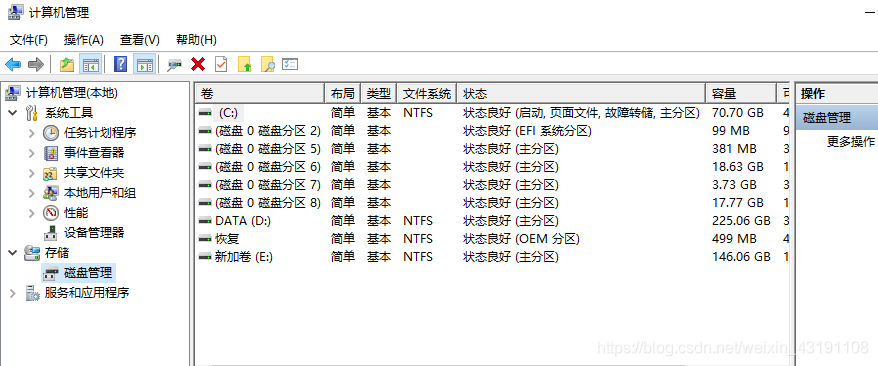
Task: Open the 操作(A) menu
Action: tap(84, 40)
